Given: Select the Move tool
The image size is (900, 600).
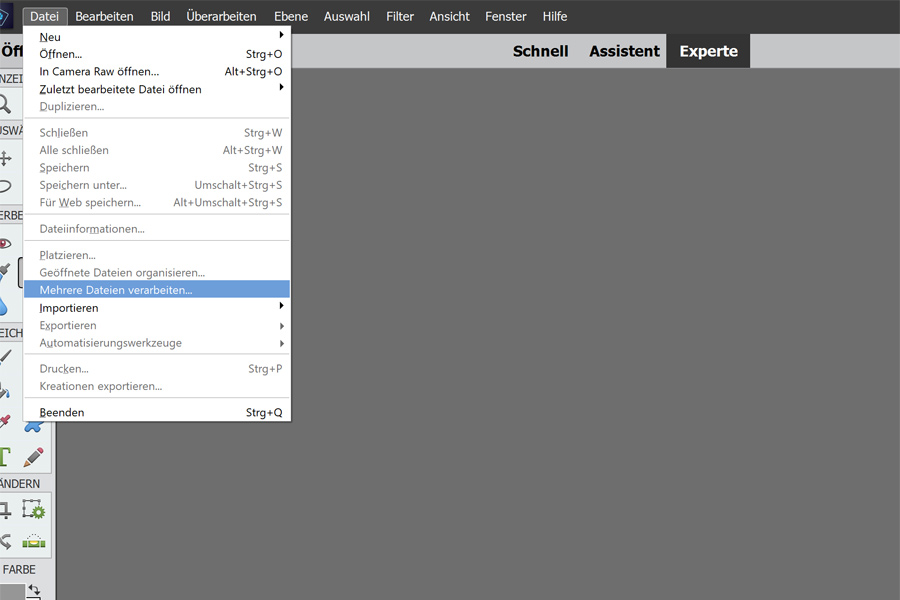Looking at the screenshot, I should point(6,158).
